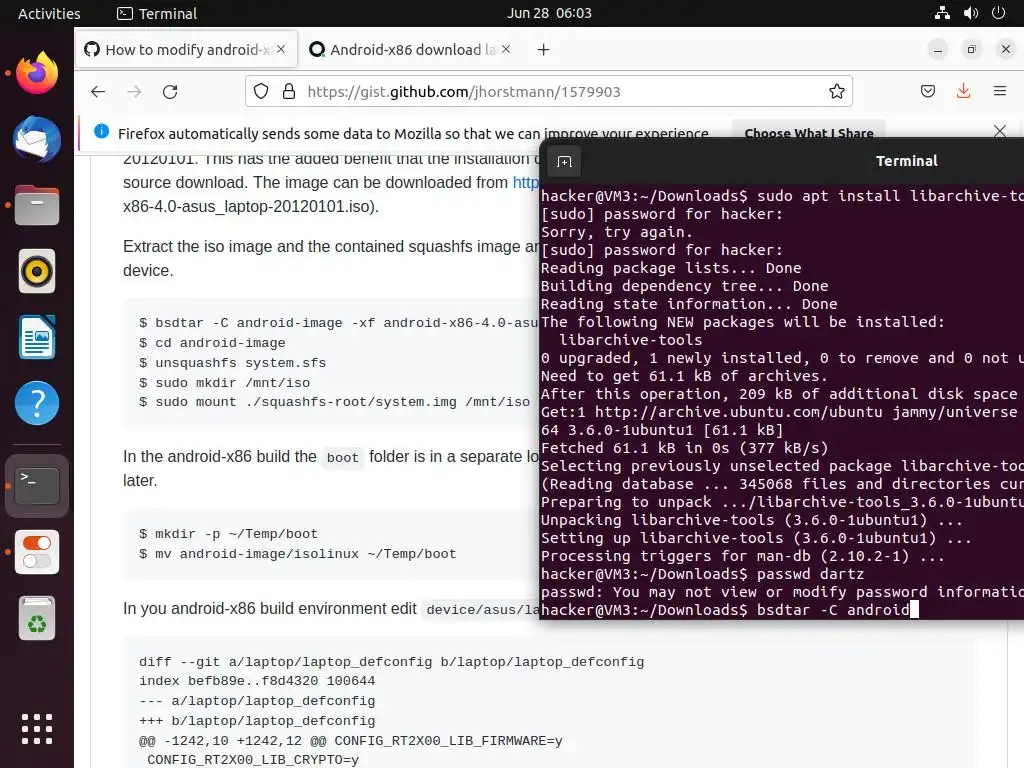Screen dimensions: 1024x768
Task: Click 'mv android-image/isolinux ~/Temp/boot' line
Action: coord(297,554)
